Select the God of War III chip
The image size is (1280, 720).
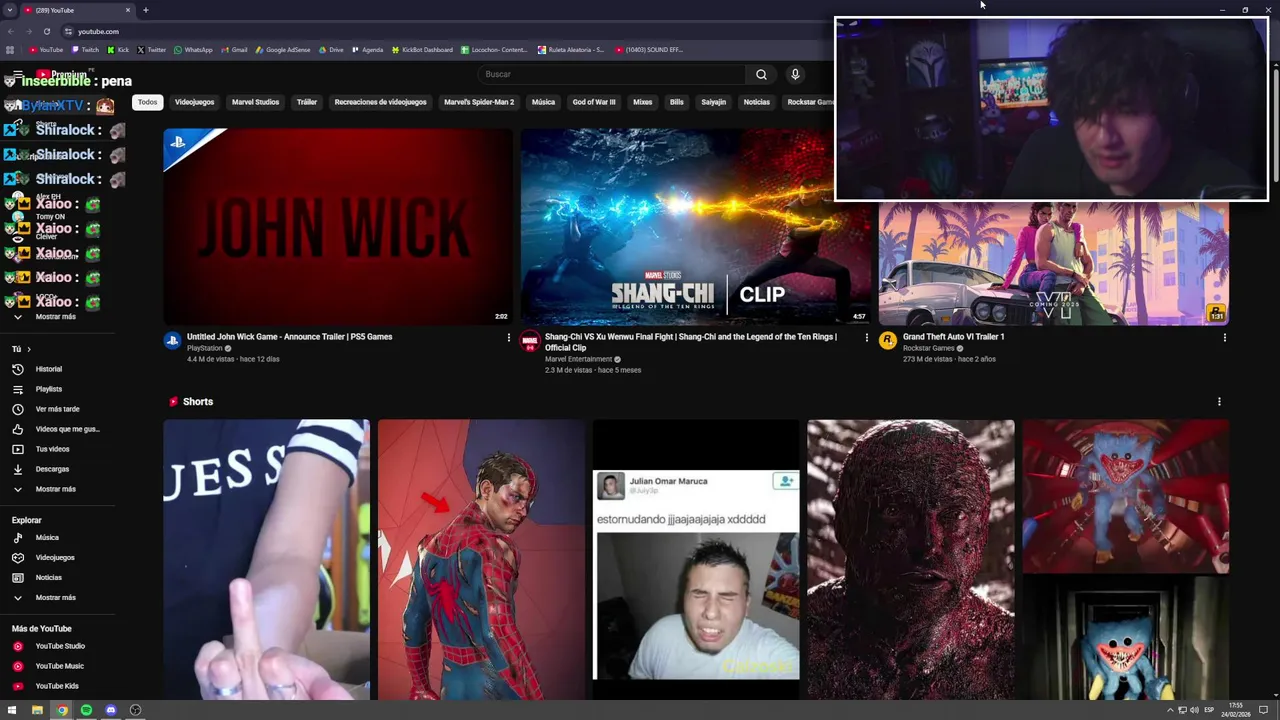[594, 102]
